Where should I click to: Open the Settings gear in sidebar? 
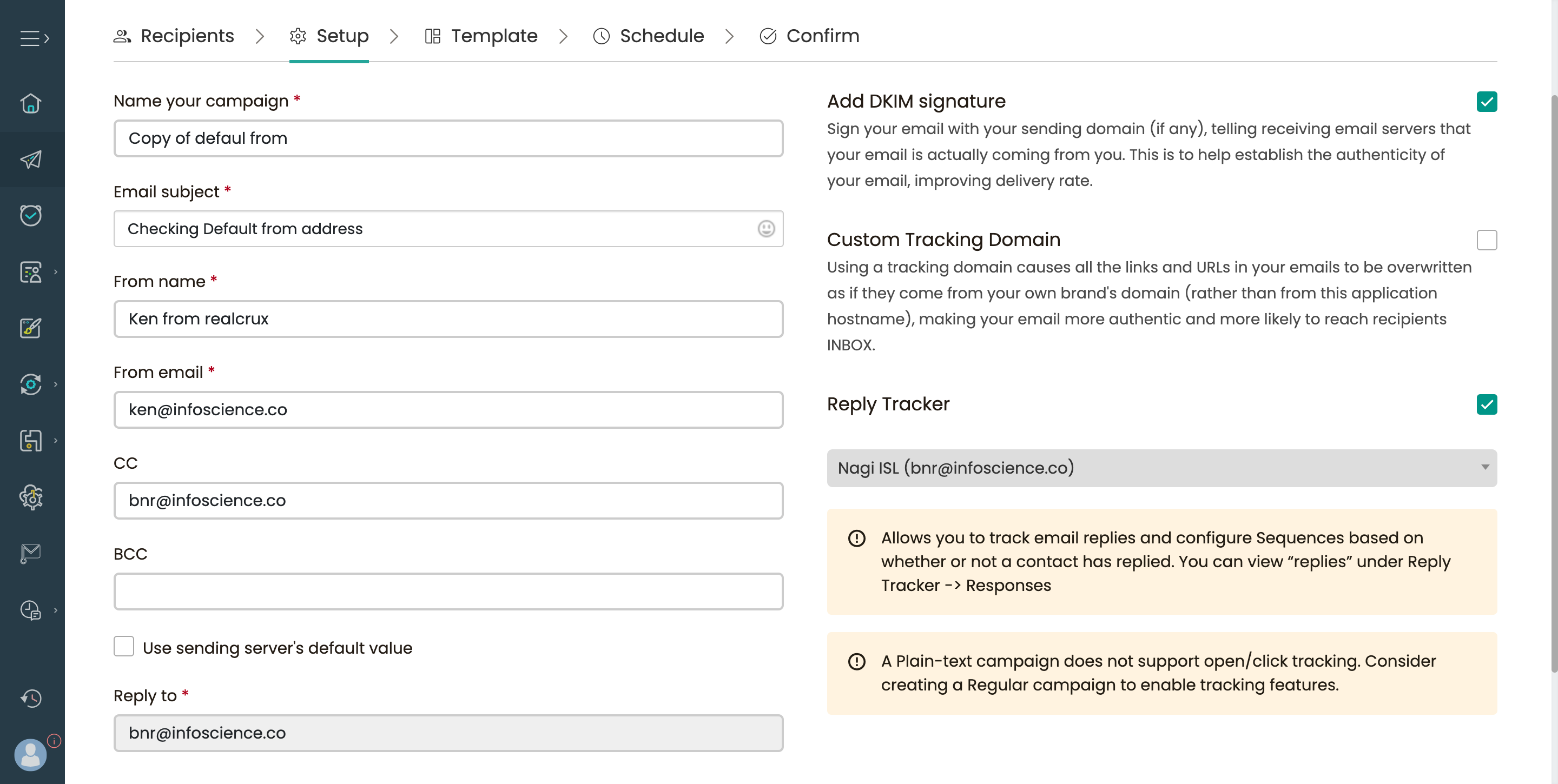pyautogui.click(x=31, y=497)
